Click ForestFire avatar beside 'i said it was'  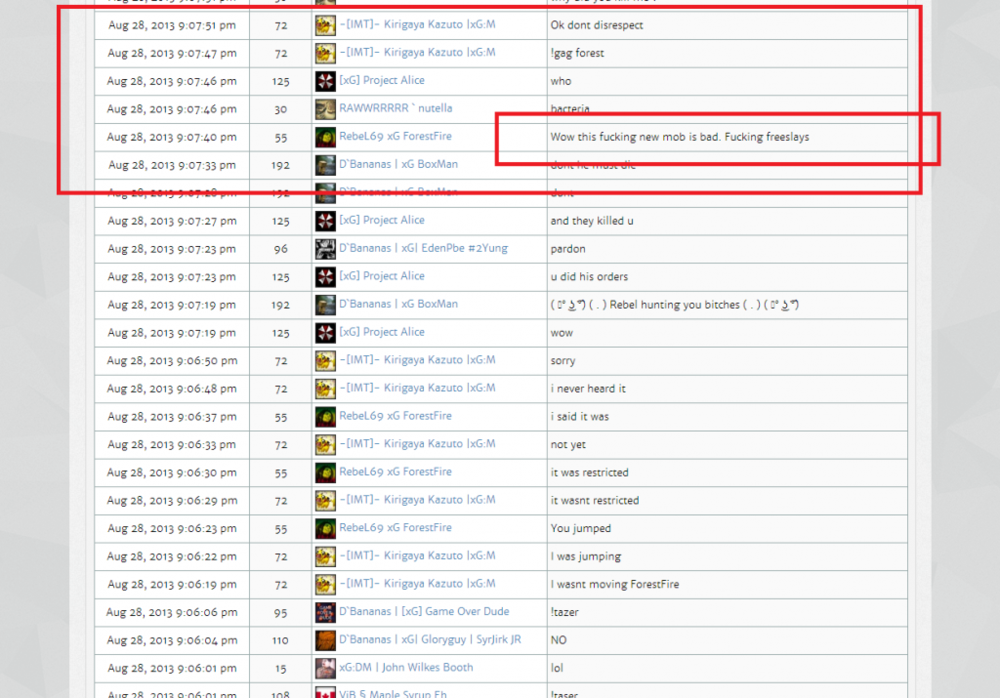(325, 417)
